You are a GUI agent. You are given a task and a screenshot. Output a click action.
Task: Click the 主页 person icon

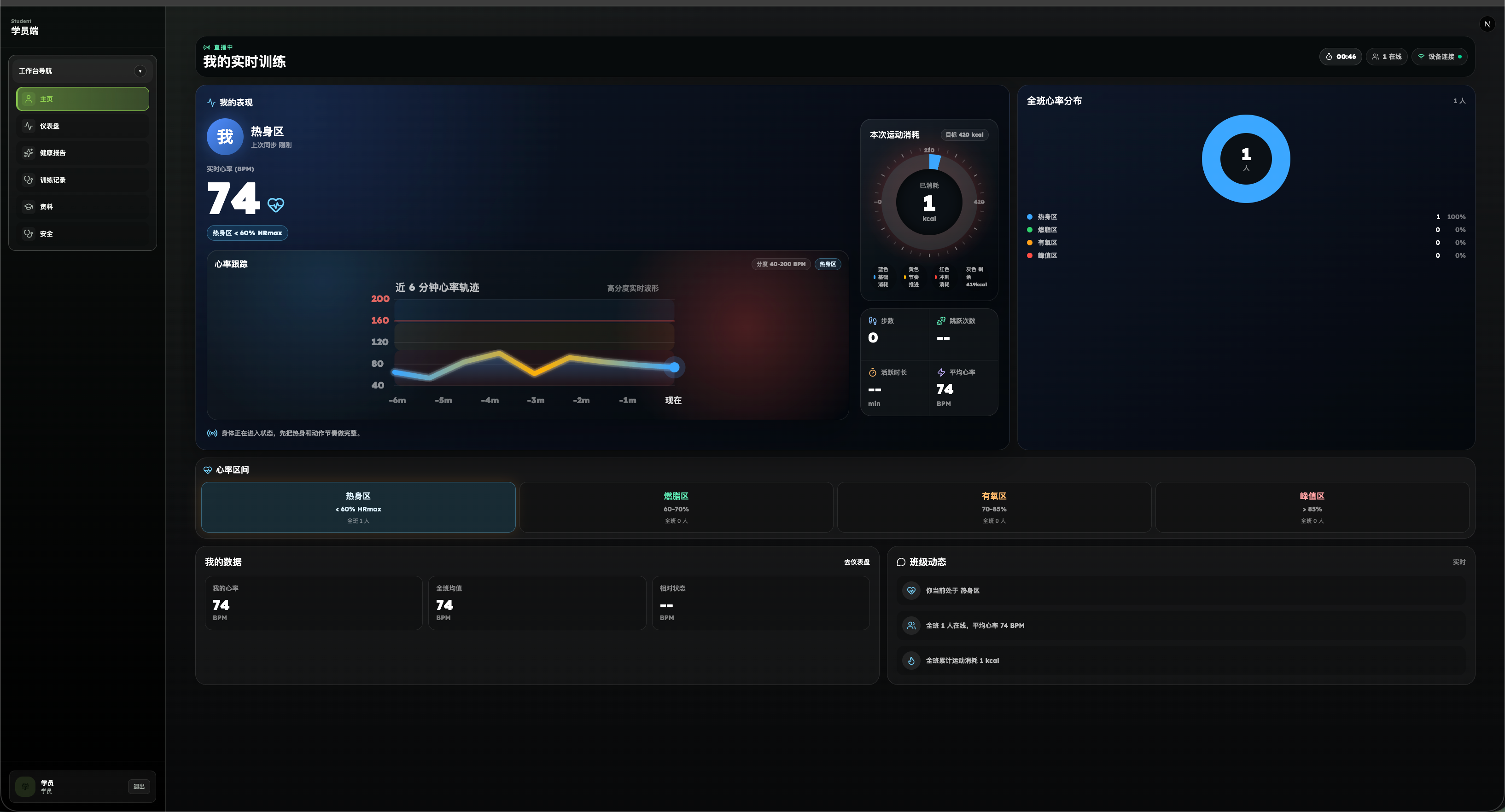pyautogui.click(x=28, y=99)
